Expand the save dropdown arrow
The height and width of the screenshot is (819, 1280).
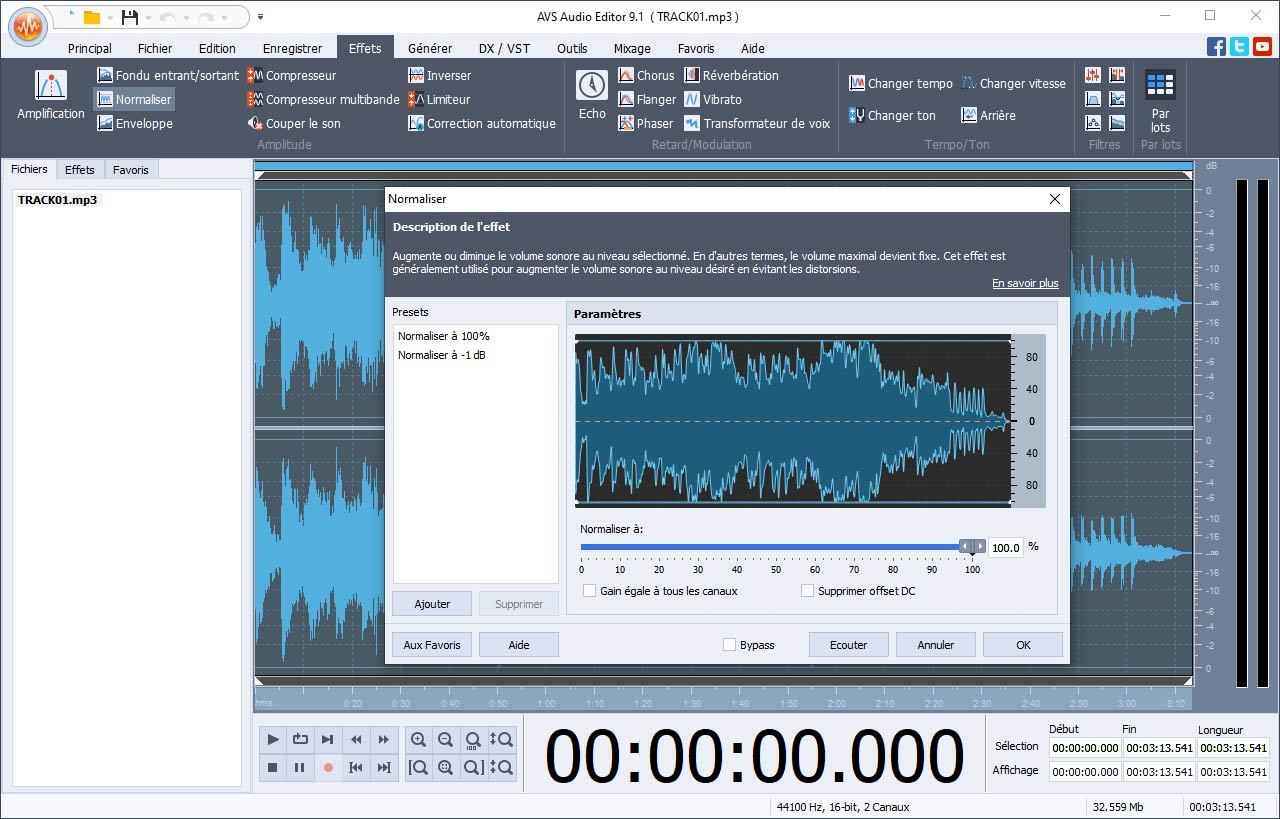pyautogui.click(x=147, y=17)
